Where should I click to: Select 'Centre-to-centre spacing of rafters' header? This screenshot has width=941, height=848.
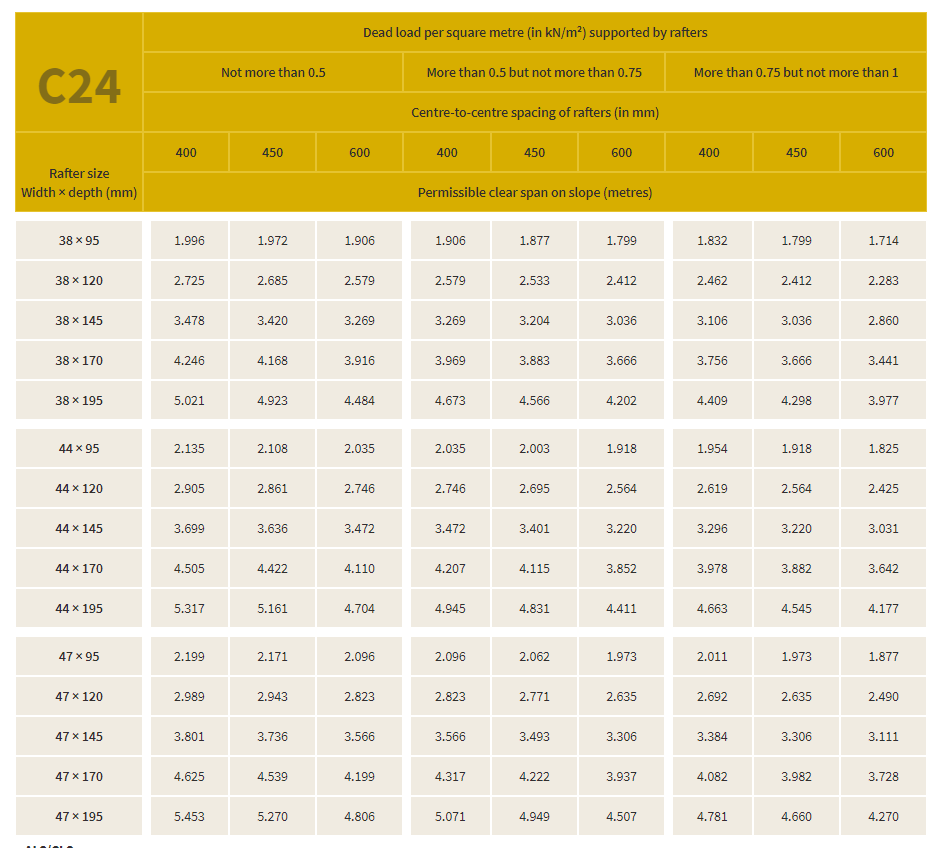(535, 113)
